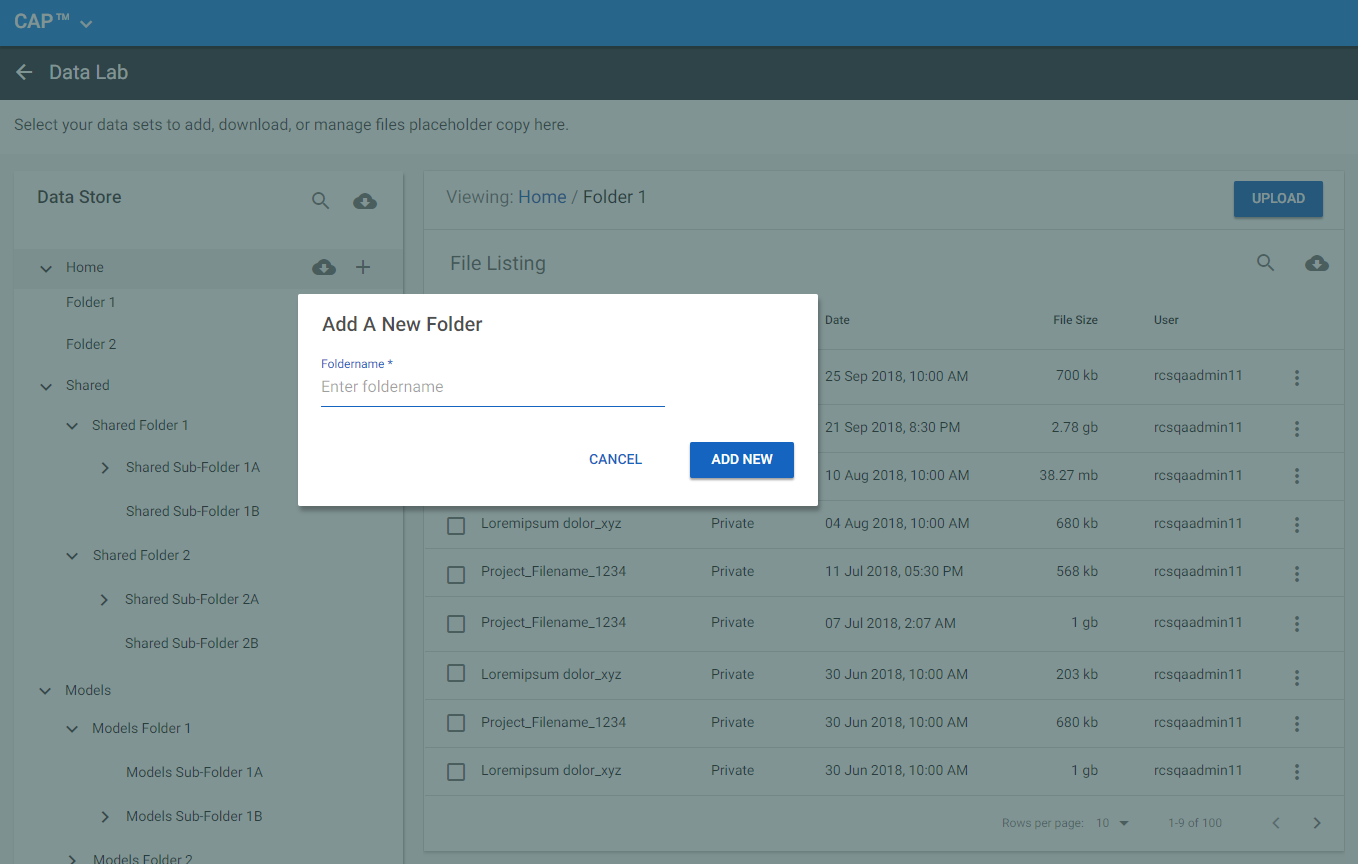This screenshot has height=864, width=1358.
Task: Download files using the File Listing cloud icon
Action: 1317,263
